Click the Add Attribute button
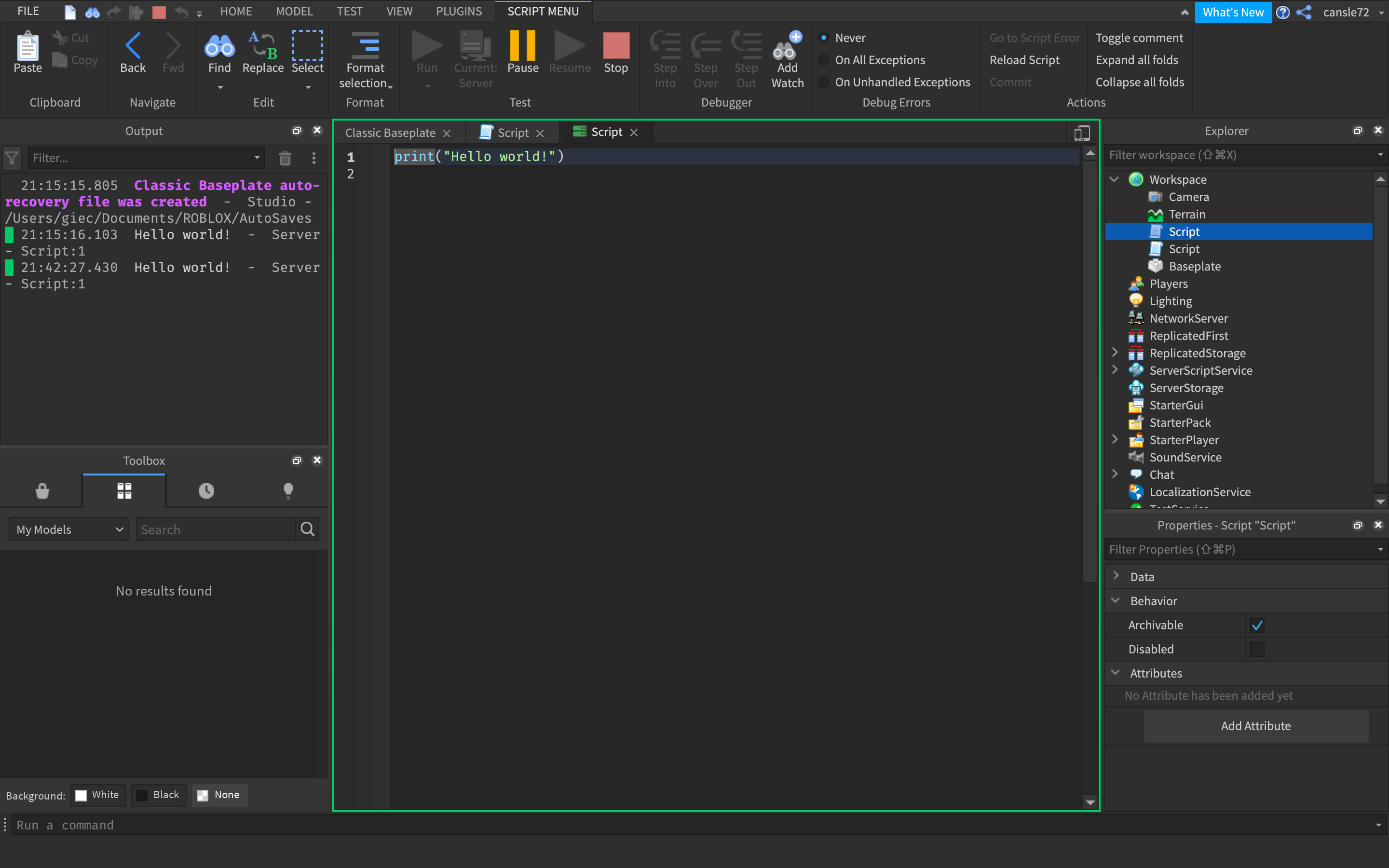 (x=1255, y=726)
